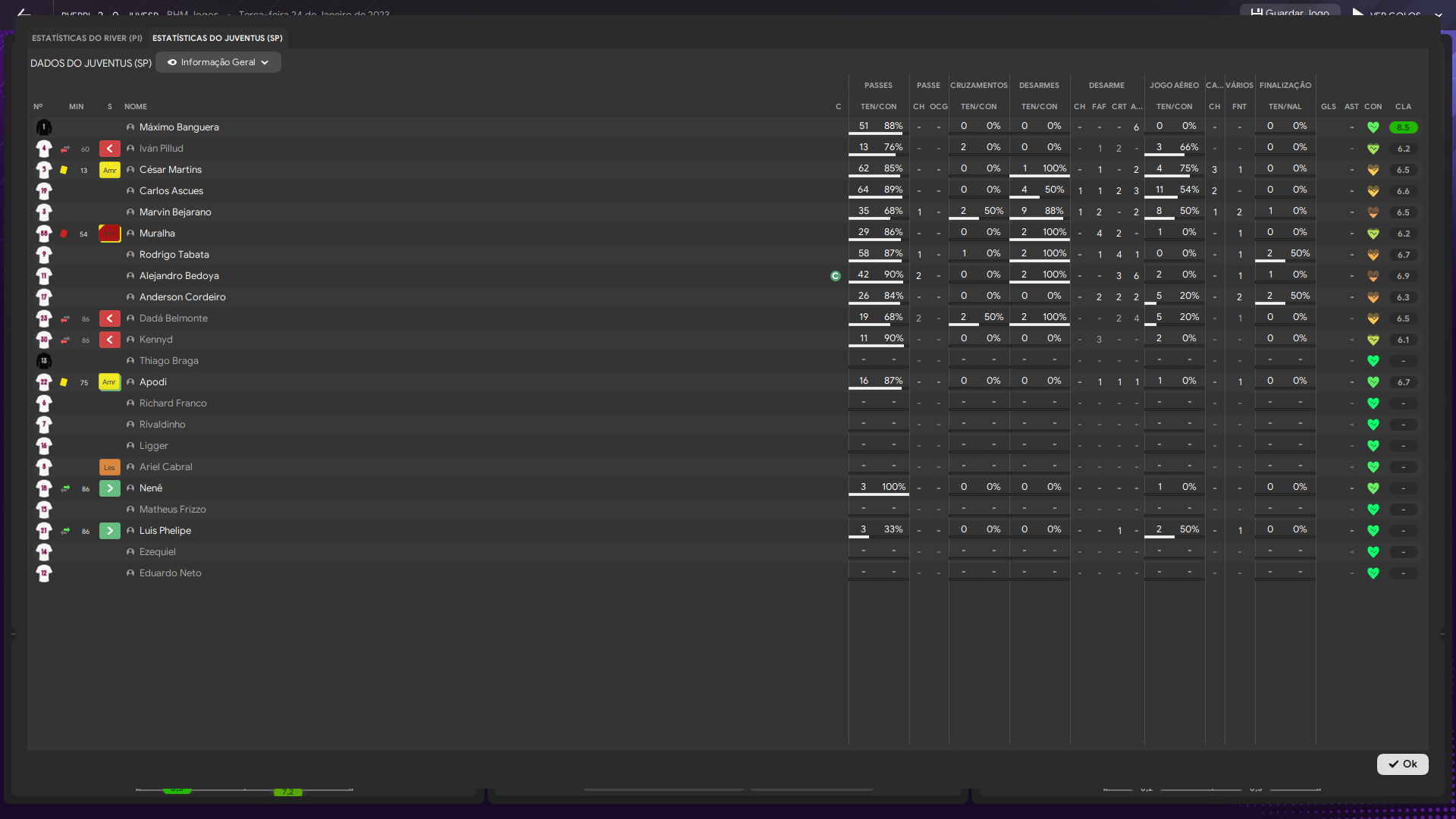Sort by the NOME column header
Image resolution: width=1456 pixels, height=819 pixels.
[136, 107]
